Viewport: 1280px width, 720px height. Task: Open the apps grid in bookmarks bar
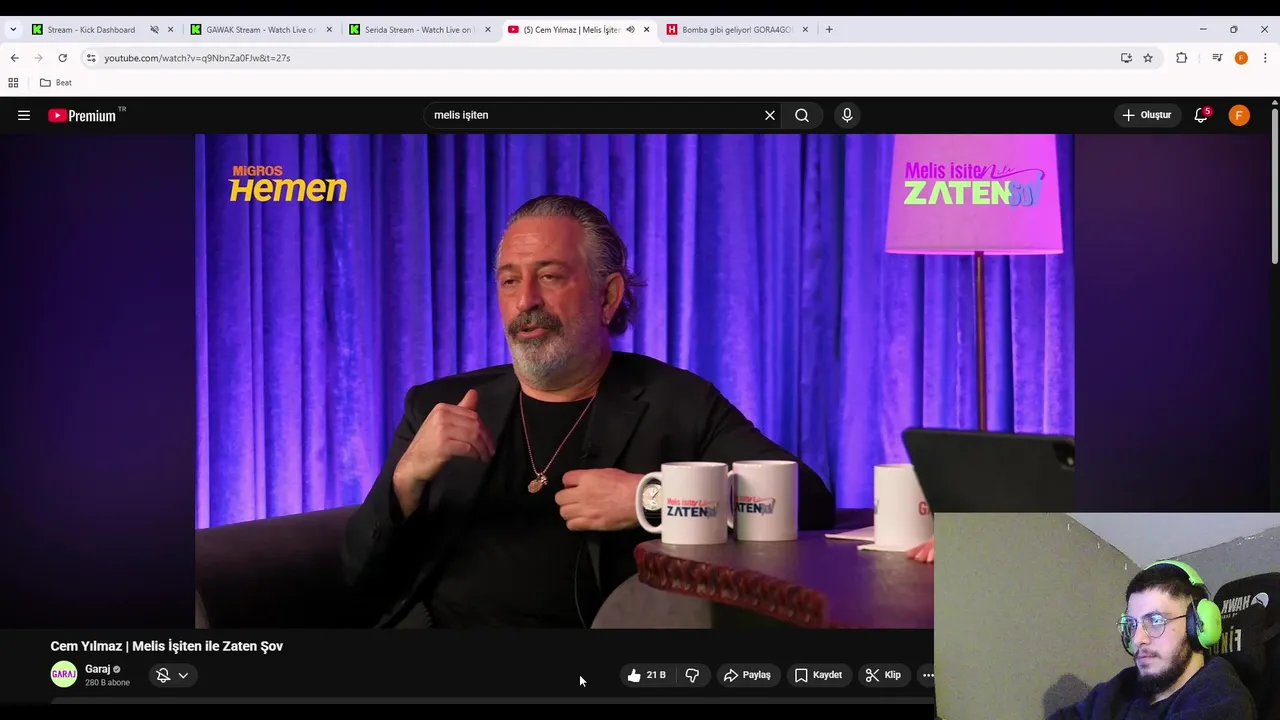click(x=13, y=83)
